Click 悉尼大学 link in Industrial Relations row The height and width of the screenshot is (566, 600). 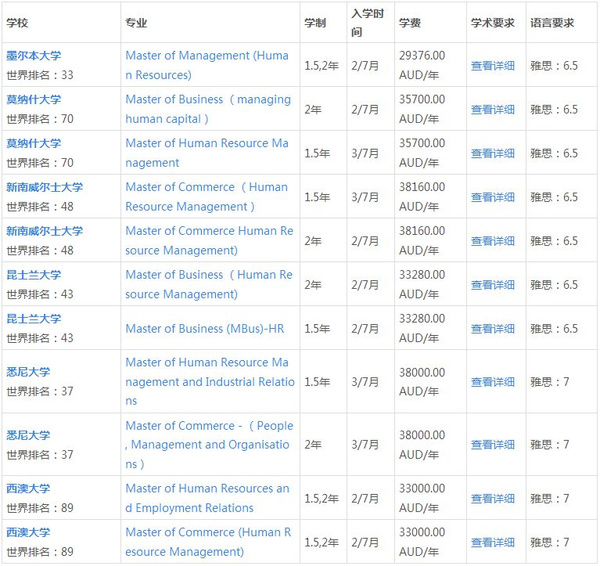(28, 372)
